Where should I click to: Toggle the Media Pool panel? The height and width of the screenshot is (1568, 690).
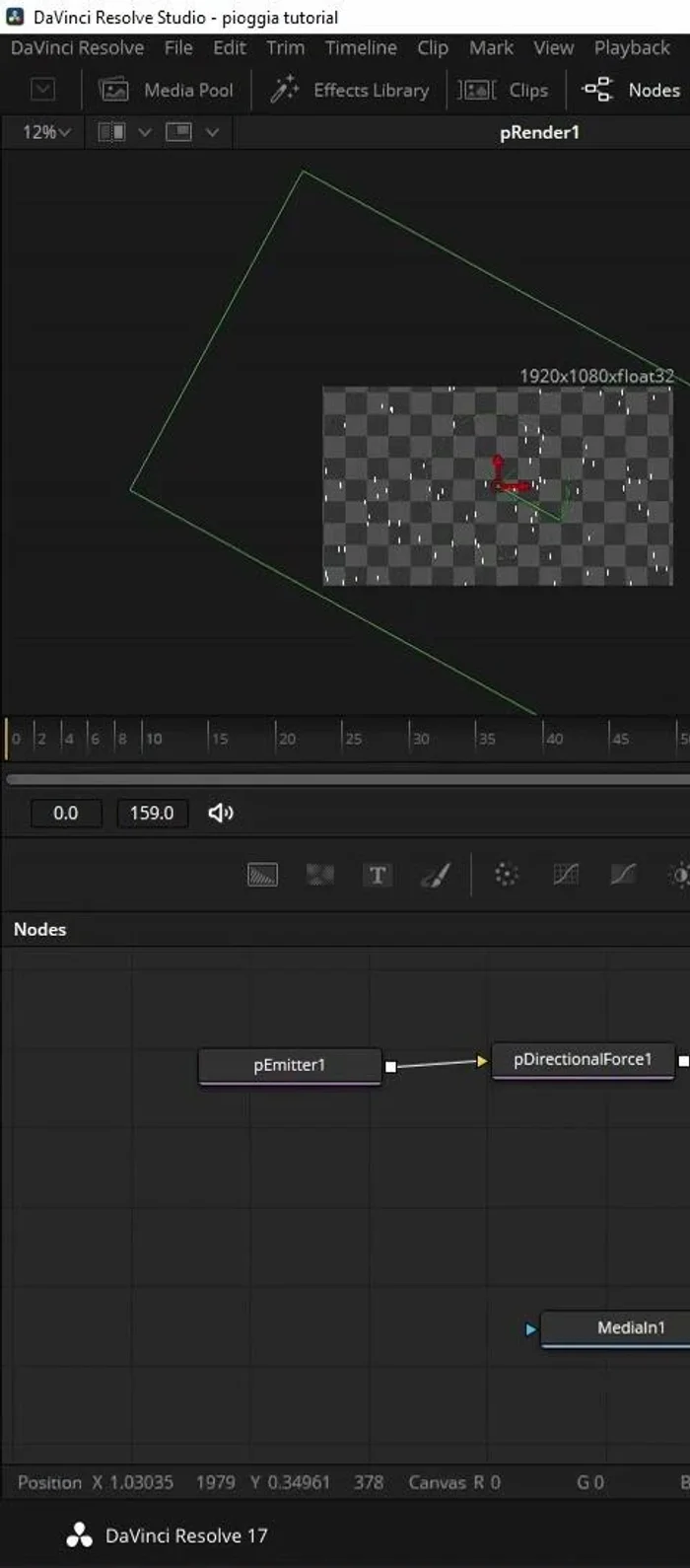167,90
